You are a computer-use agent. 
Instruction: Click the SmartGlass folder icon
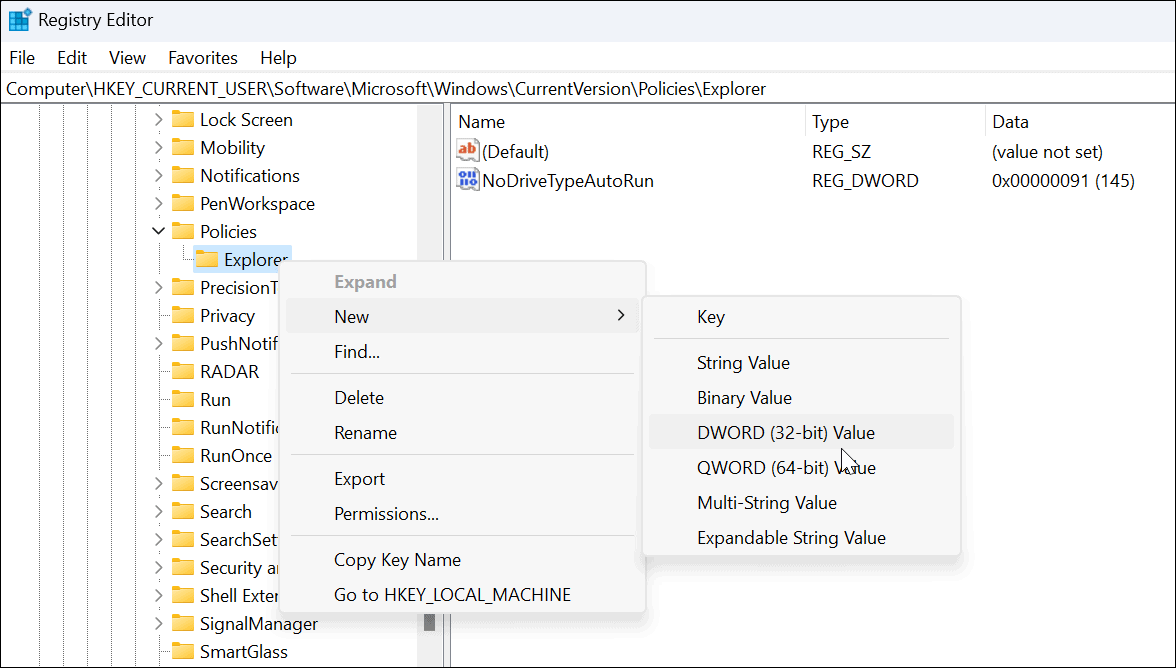click(x=184, y=651)
